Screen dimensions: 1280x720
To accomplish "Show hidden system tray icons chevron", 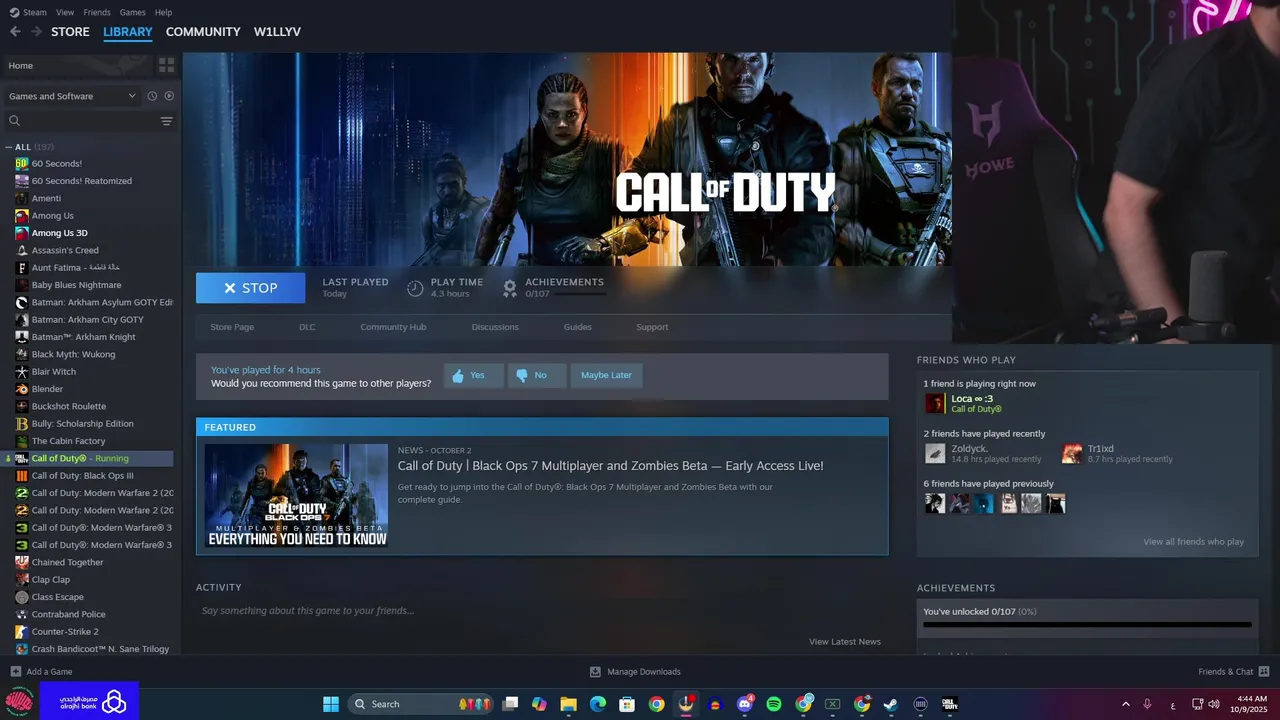I will pos(1125,704).
